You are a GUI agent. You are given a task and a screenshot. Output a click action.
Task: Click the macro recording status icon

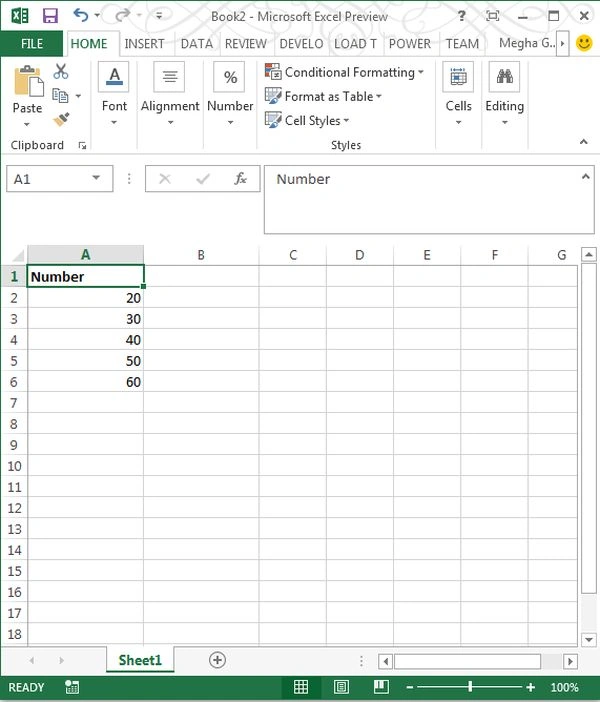pos(72,687)
